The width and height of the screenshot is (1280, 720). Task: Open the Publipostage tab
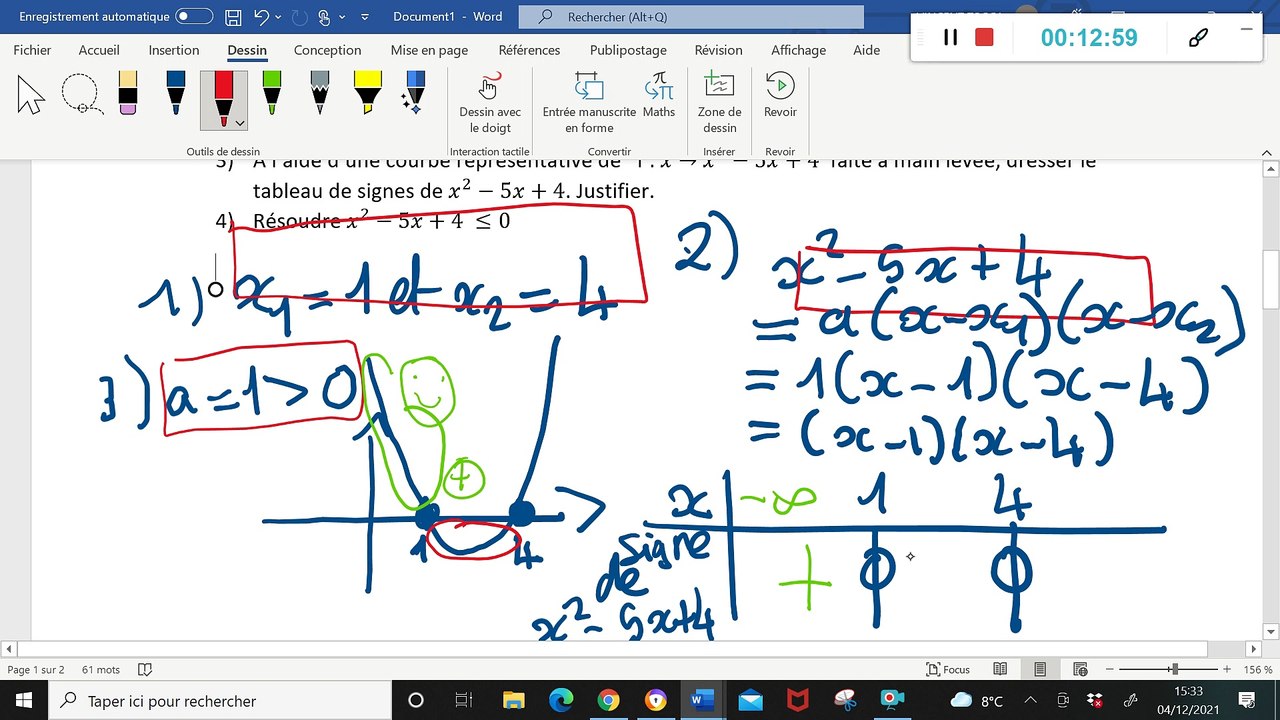[628, 50]
